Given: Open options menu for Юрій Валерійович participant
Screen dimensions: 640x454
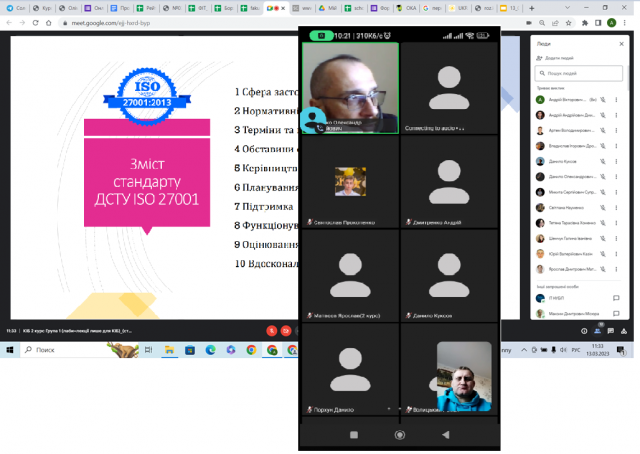Looking at the screenshot, I should coord(616,254).
